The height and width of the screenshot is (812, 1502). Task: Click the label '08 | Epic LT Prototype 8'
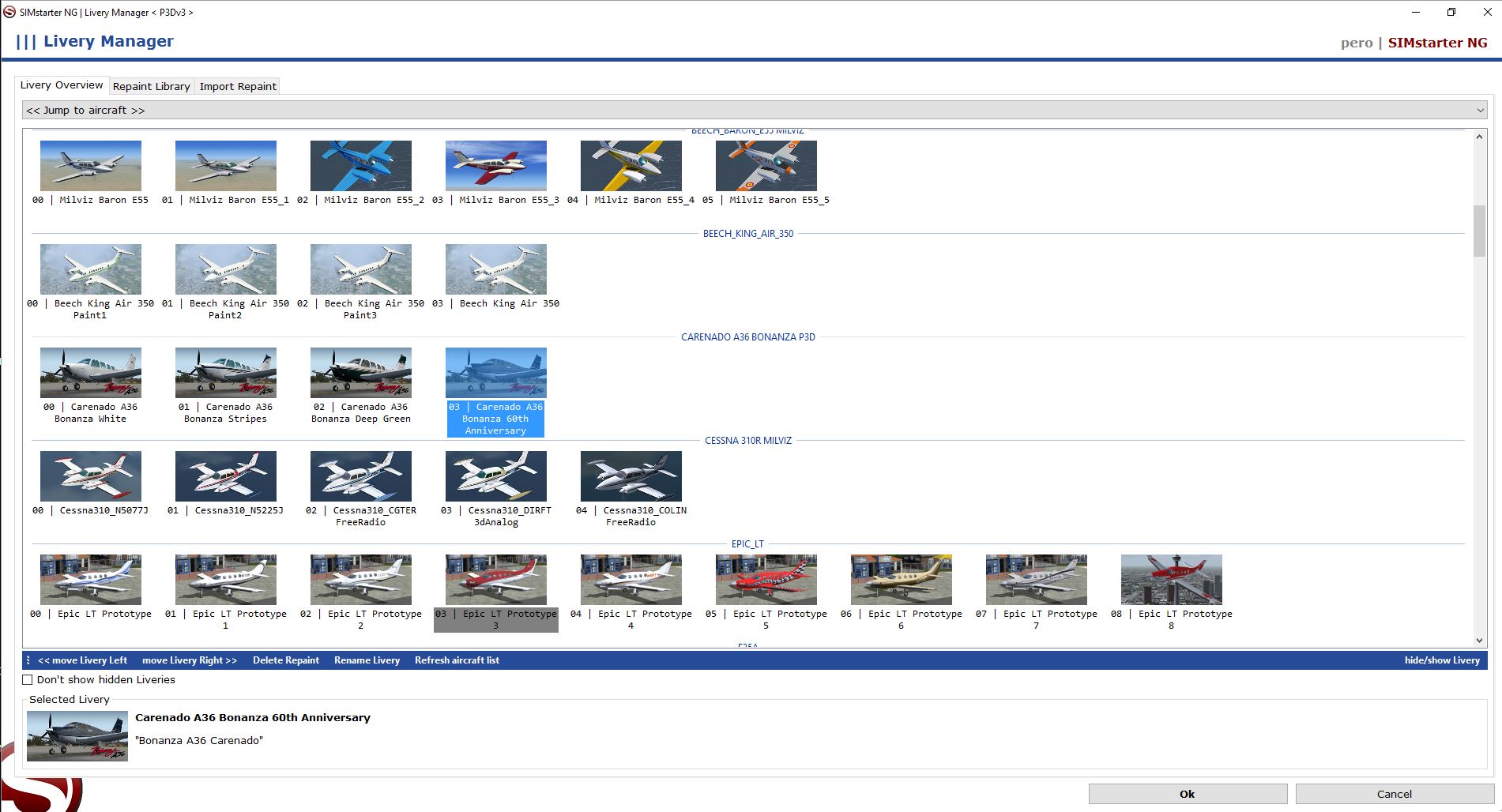point(1172,619)
